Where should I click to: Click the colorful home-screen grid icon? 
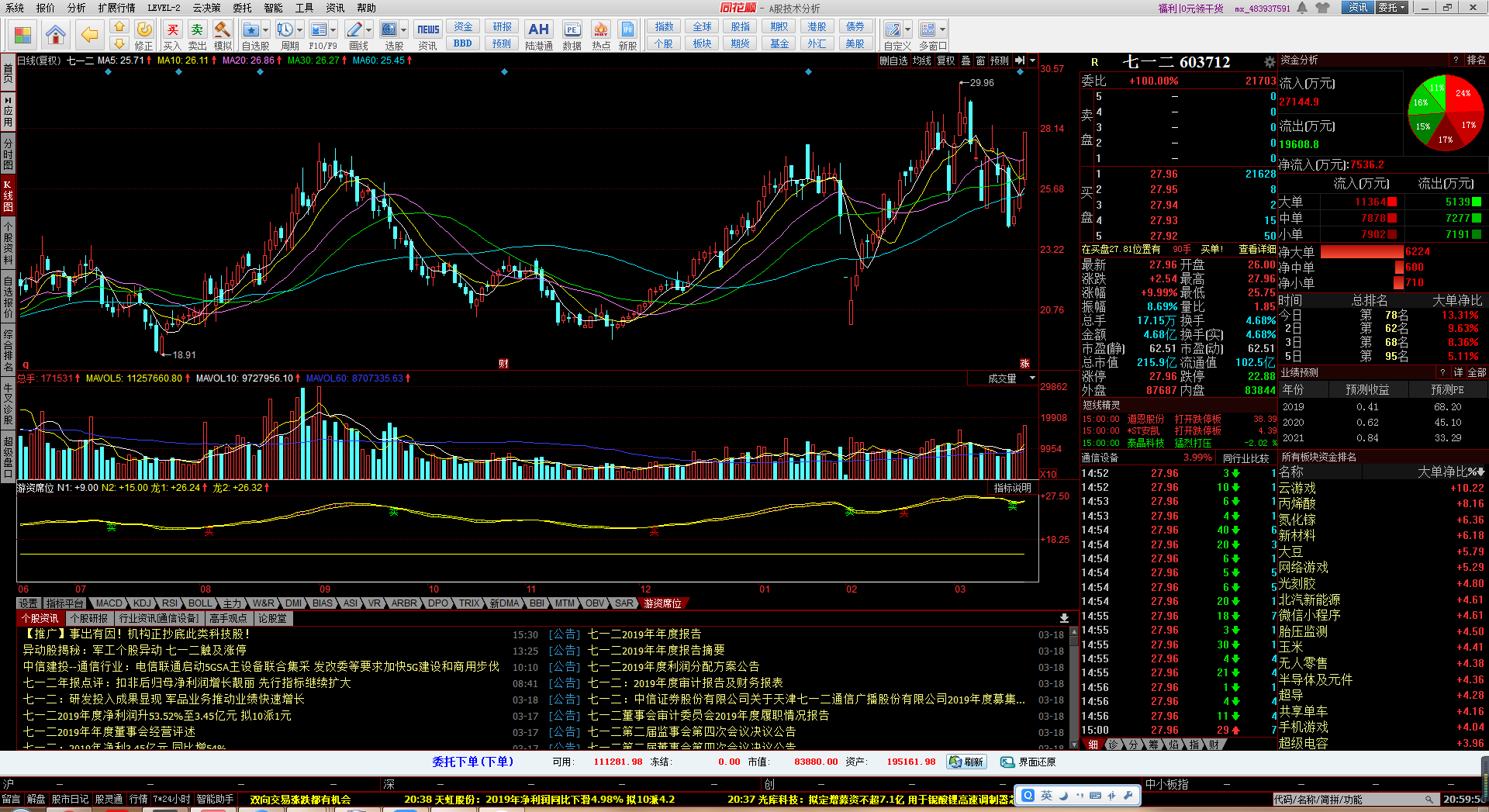23,35
